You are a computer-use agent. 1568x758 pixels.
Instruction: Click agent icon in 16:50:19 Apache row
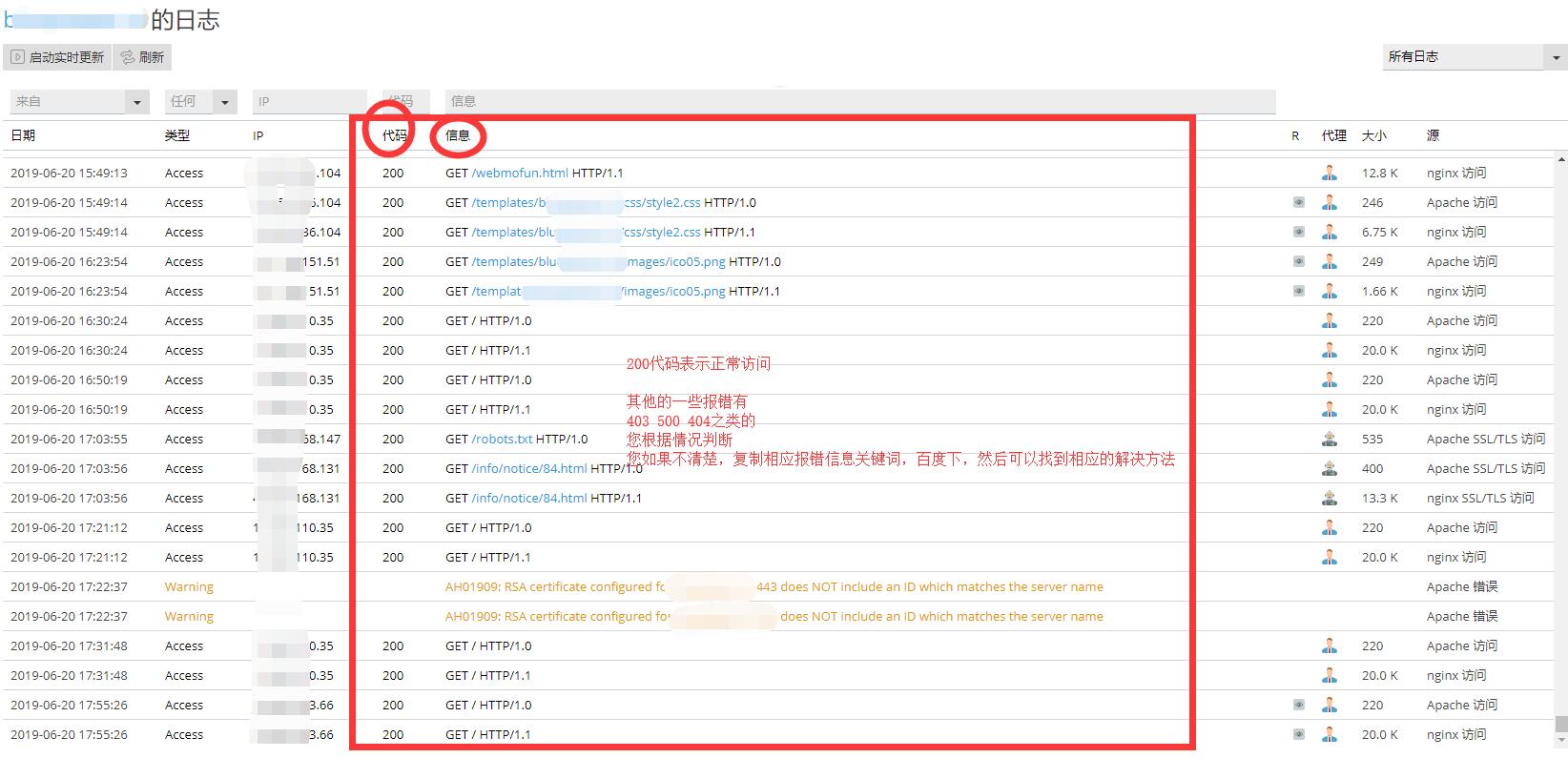tap(1330, 379)
